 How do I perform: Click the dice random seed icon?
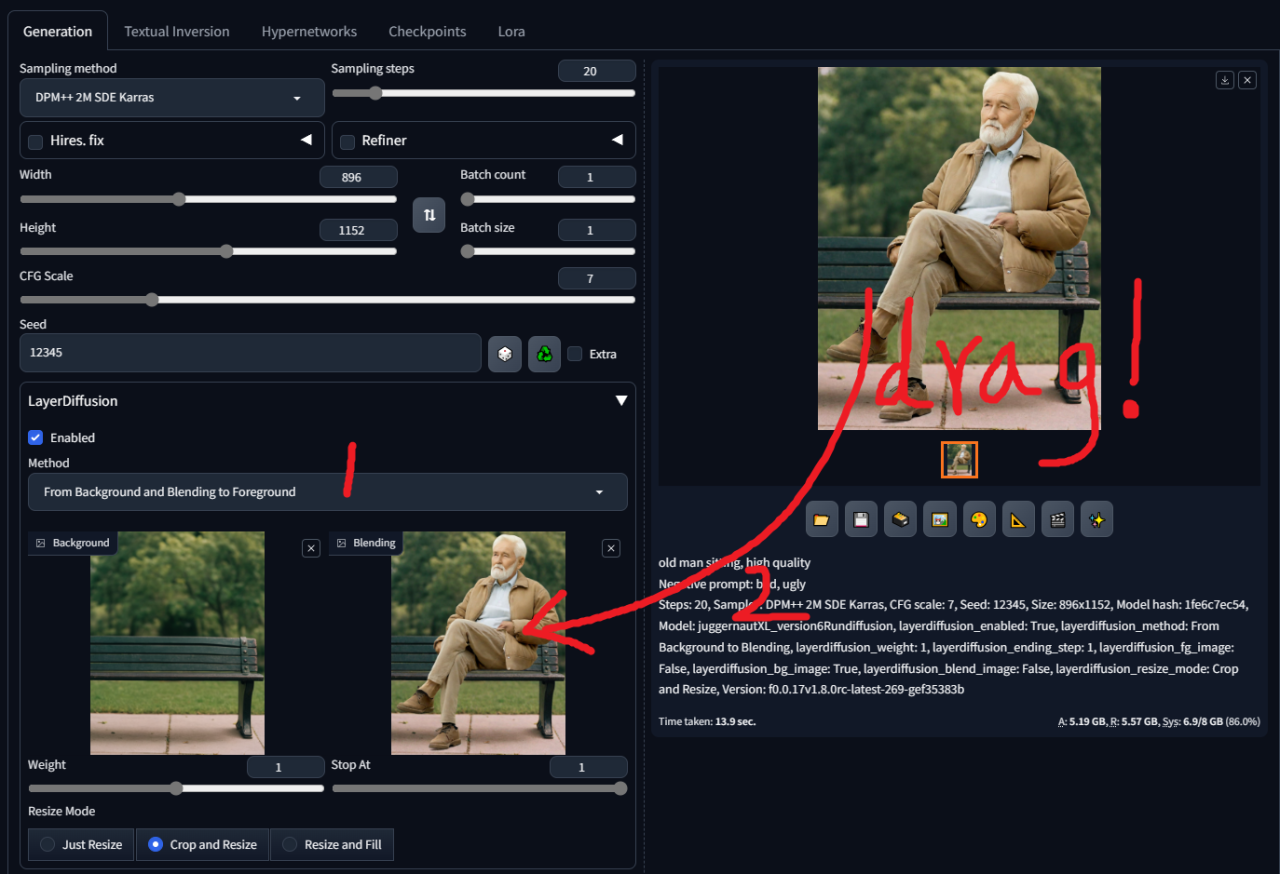click(x=505, y=354)
